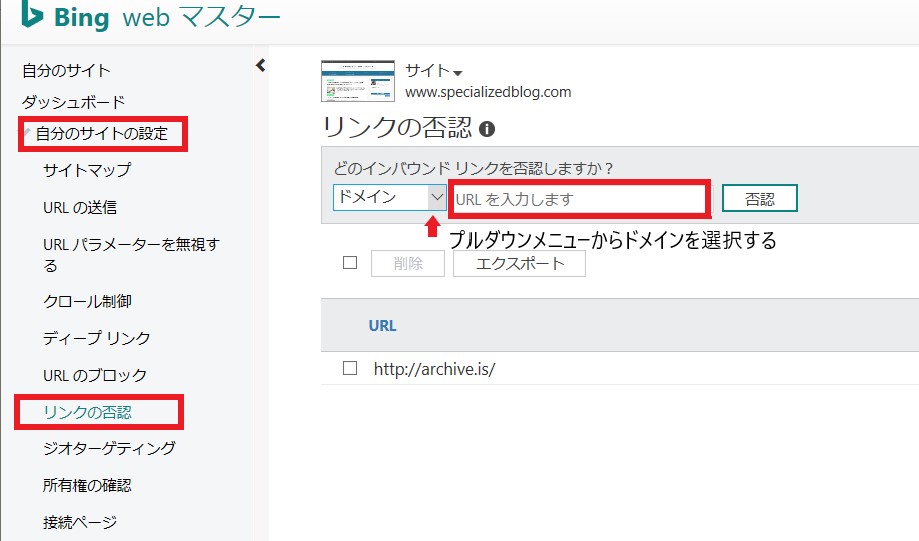This screenshot has height=541, width=919.
Task: Open the URL の送信 menu item
Action: click(x=80, y=207)
